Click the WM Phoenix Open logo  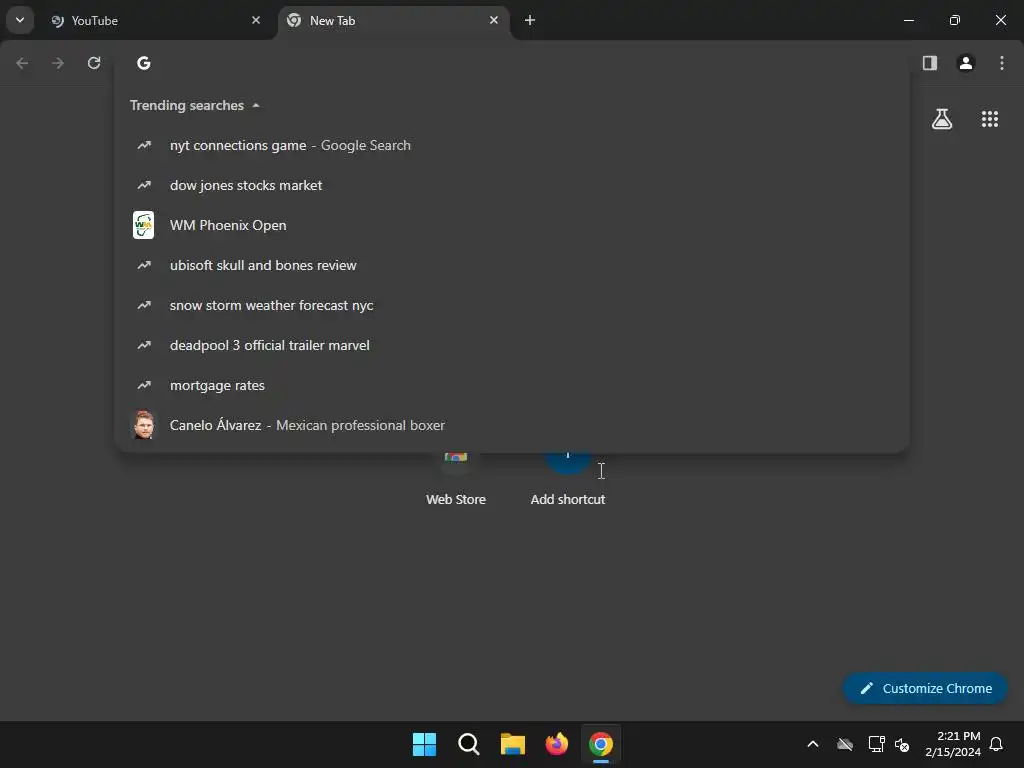[x=144, y=225]
